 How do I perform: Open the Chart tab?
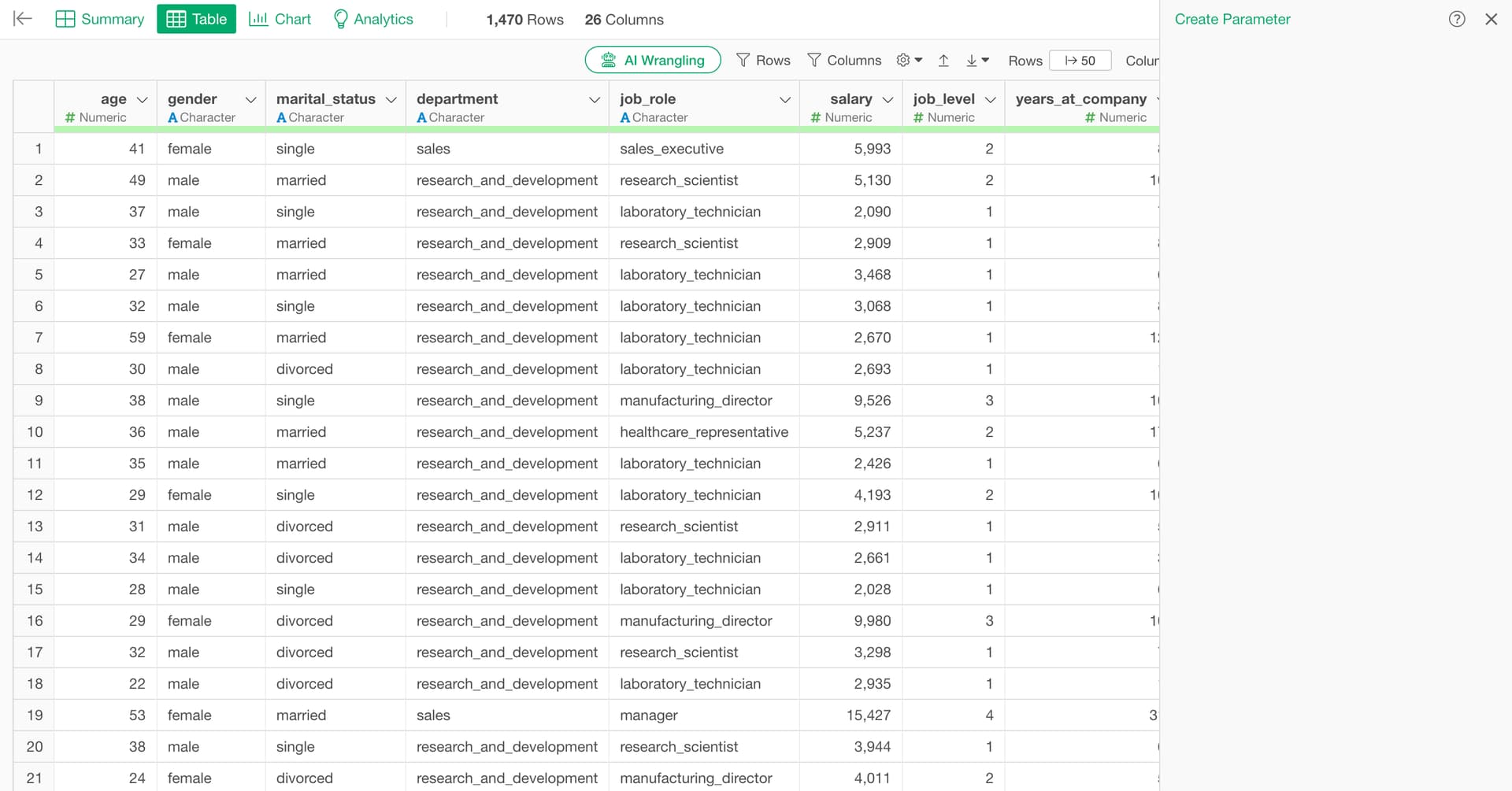pyautogui.click(x=280, y=19)
